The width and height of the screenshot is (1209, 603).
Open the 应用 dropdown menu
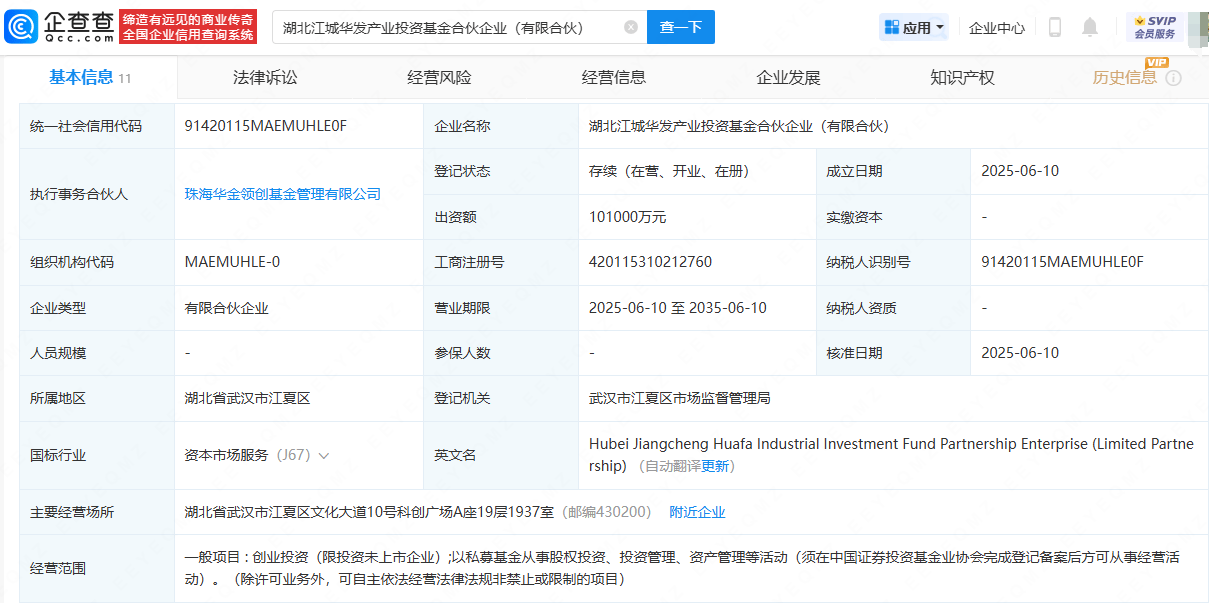[914, 27]
